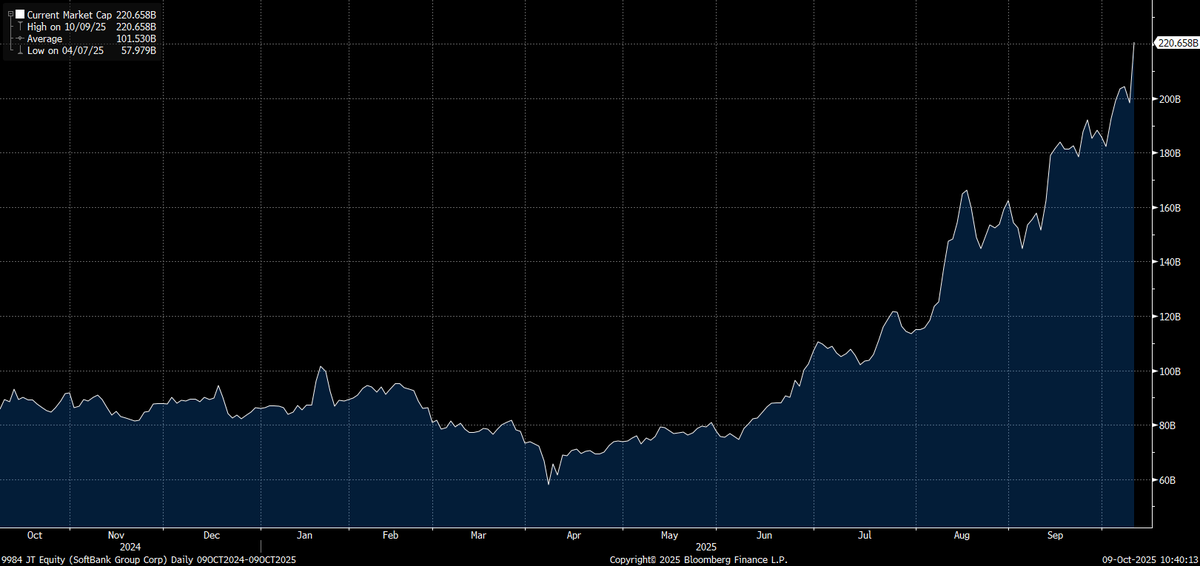Click the 200B y-axis label
Screen dimensions: 1200x566
[x=1171, y=100]
